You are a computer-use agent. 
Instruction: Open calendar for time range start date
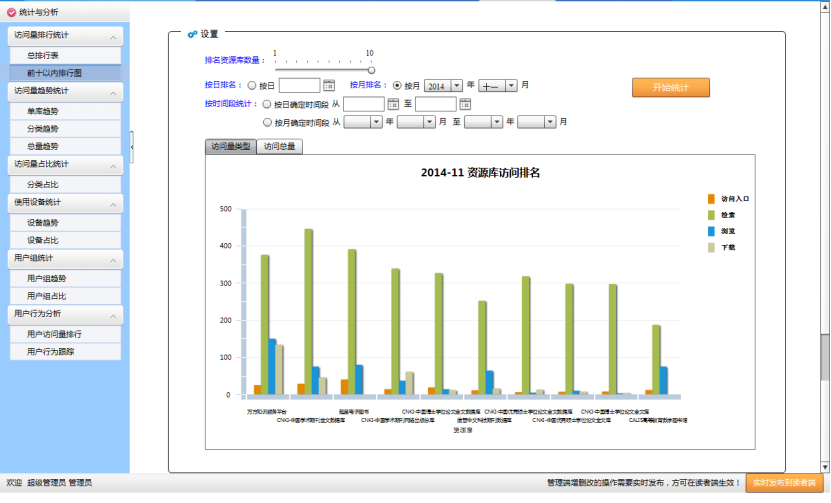(392, 104)
